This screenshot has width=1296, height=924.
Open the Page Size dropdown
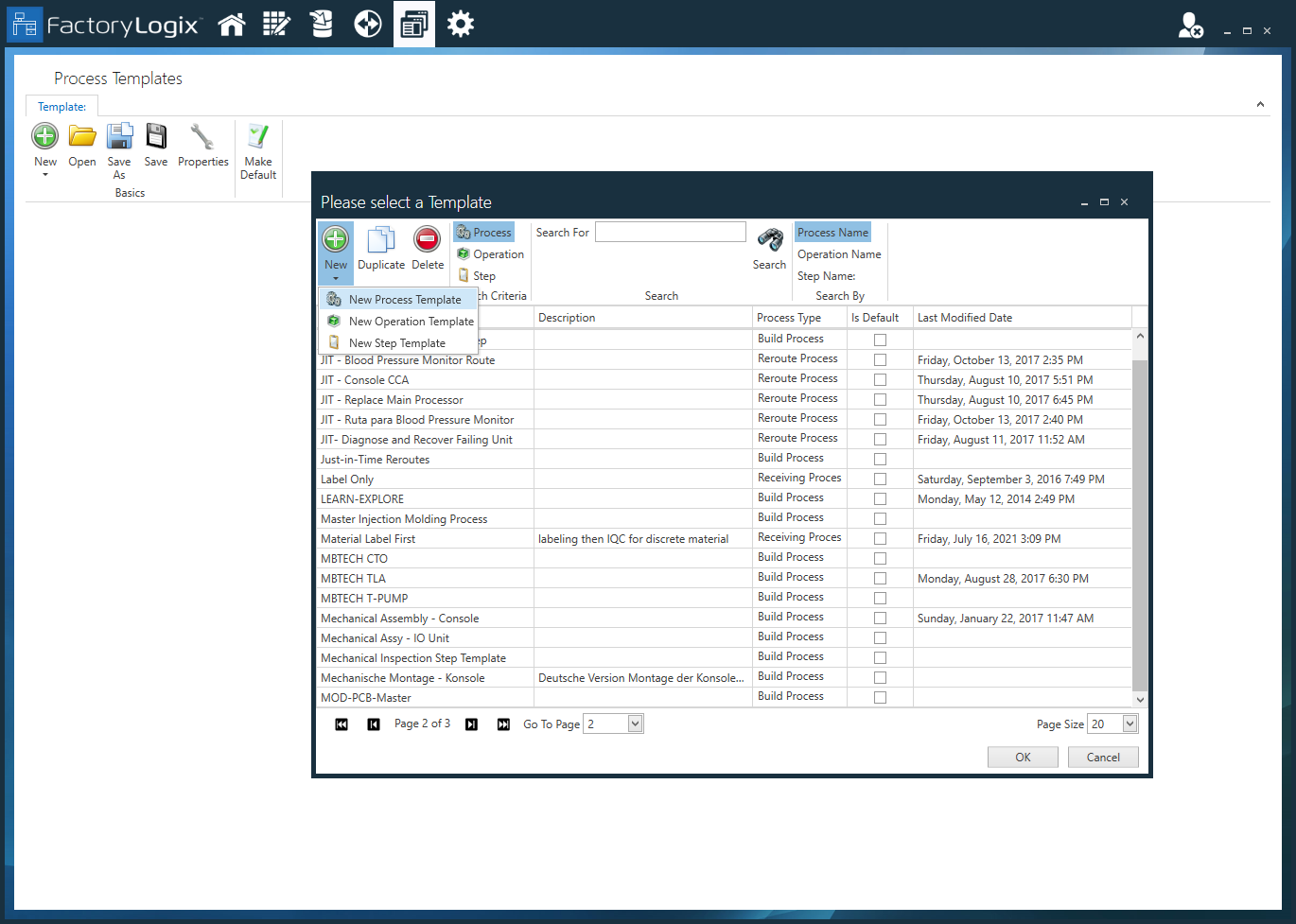coord(1130,723)
